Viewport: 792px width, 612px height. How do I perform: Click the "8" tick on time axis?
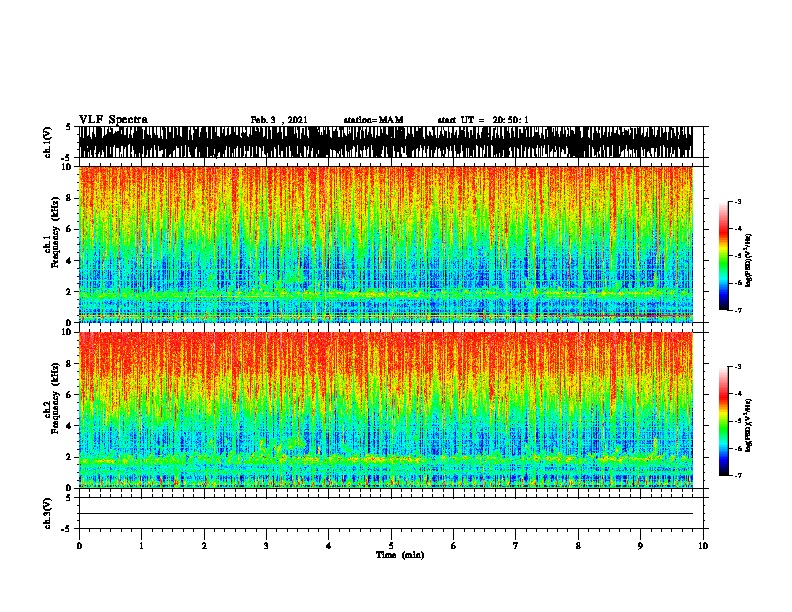[x=578, y=546]
